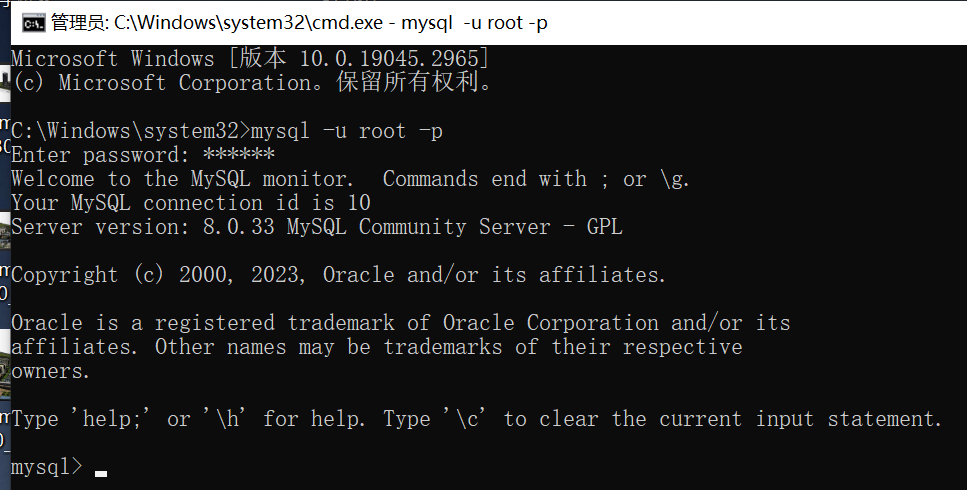This screenshot has width=967, height=490.
Task: Click the C:\Windows\system32 prompt path
Action: point(125,131)
